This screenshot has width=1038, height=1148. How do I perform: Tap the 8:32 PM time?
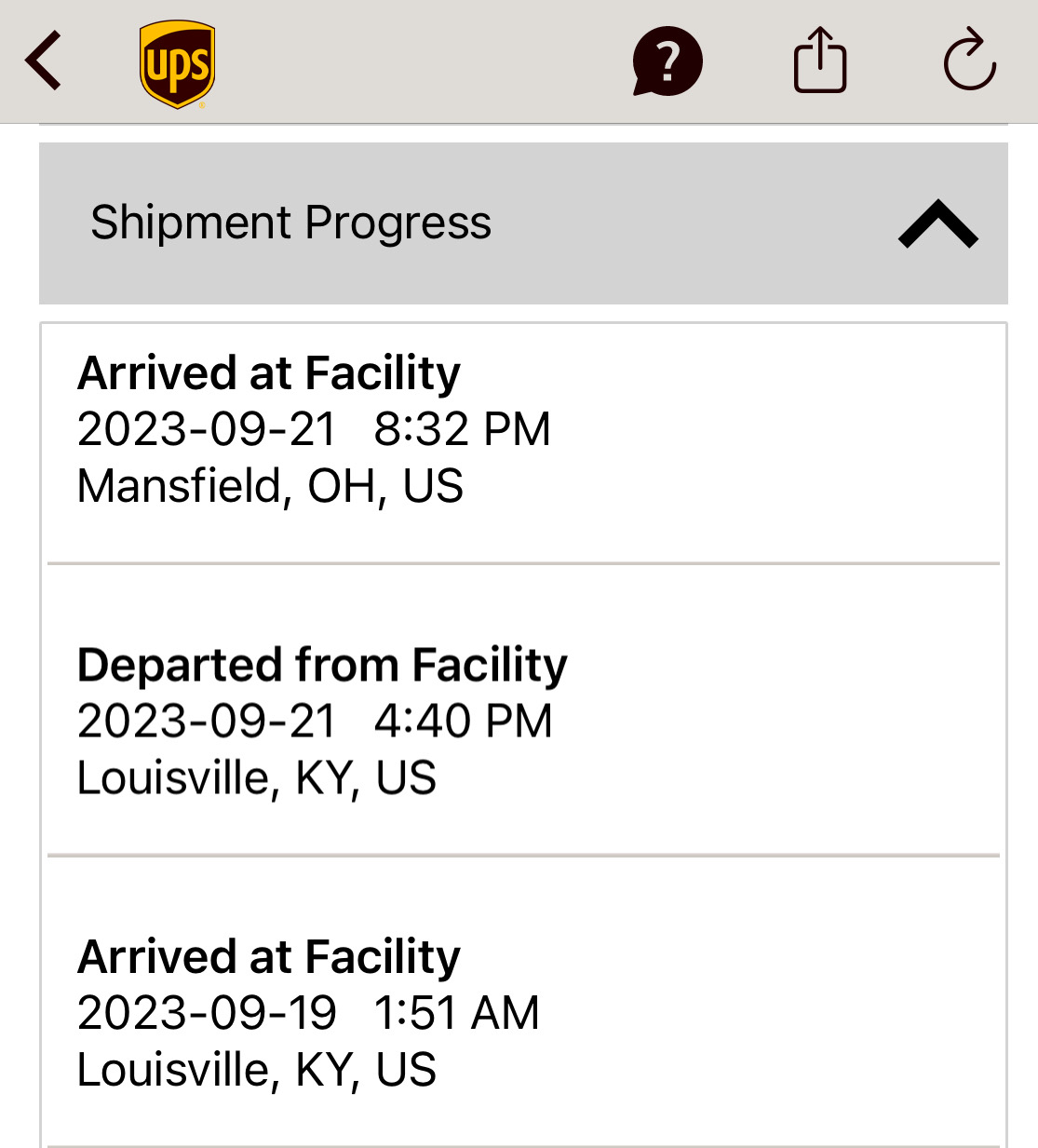click(x=462, y=429)
